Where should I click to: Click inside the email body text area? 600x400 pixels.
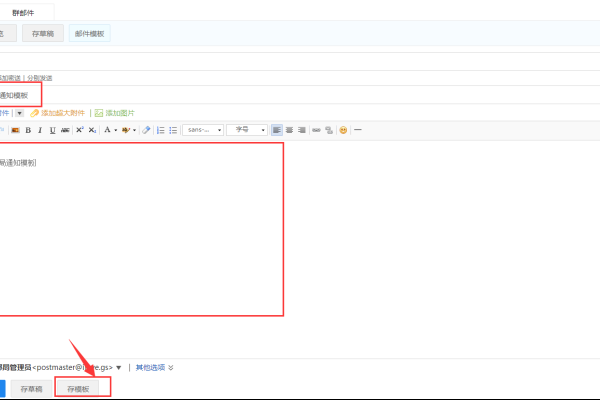pyautogui.click(x=140, y=230)
